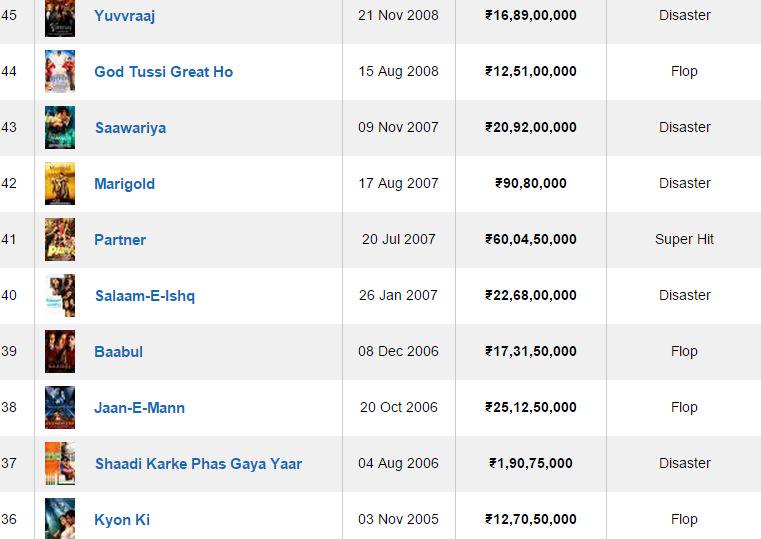Open the Jaan-E-Mann movie link
The width and height of the screenshot is (761, 539).
pyautogui.click(x=139, y=408)
